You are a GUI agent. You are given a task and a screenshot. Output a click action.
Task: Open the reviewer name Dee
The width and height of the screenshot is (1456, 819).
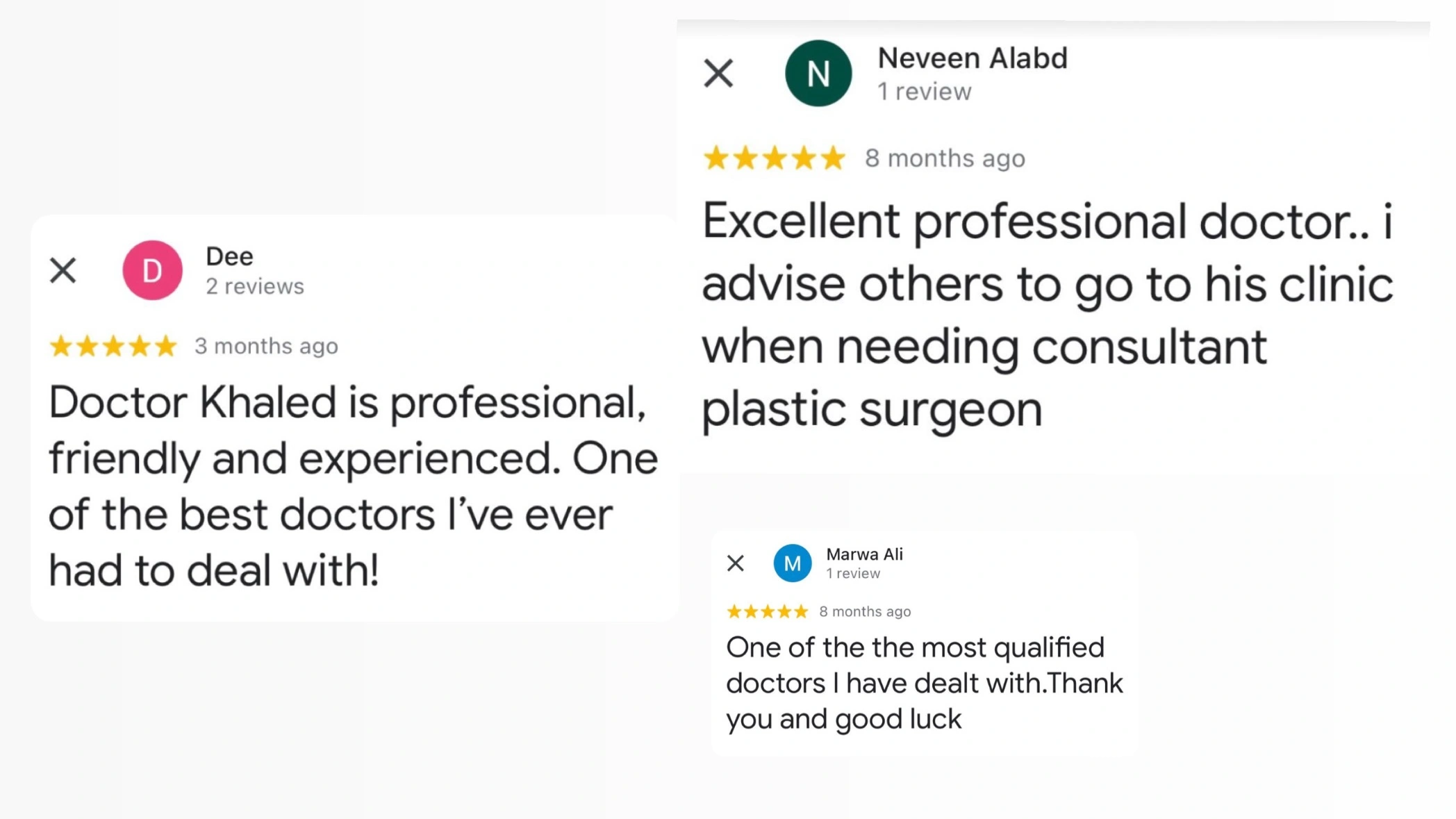(230, 256)
